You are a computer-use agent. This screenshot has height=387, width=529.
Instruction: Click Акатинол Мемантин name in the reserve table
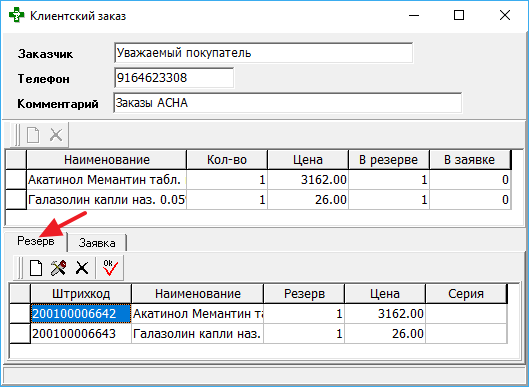point(198,313)
